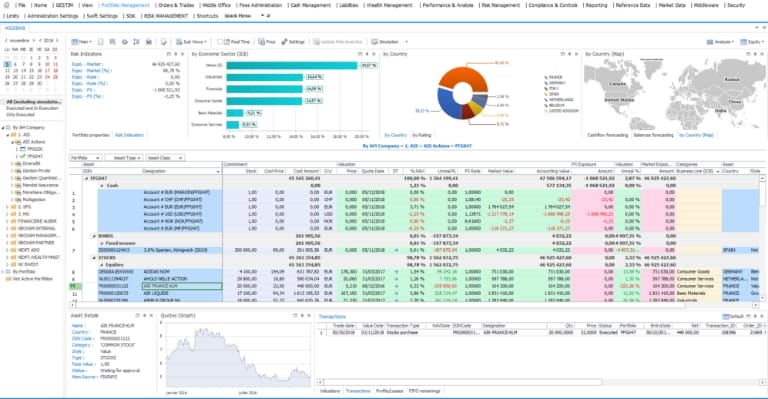
Task: Click the expand-collapse rows toolbar icon
Action: [x=136, y=42]
